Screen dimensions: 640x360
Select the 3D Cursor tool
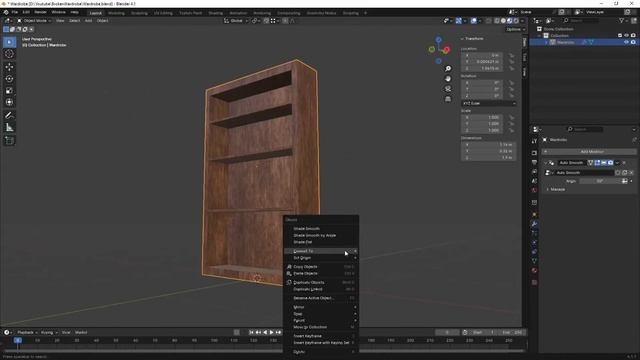[9, 54]
